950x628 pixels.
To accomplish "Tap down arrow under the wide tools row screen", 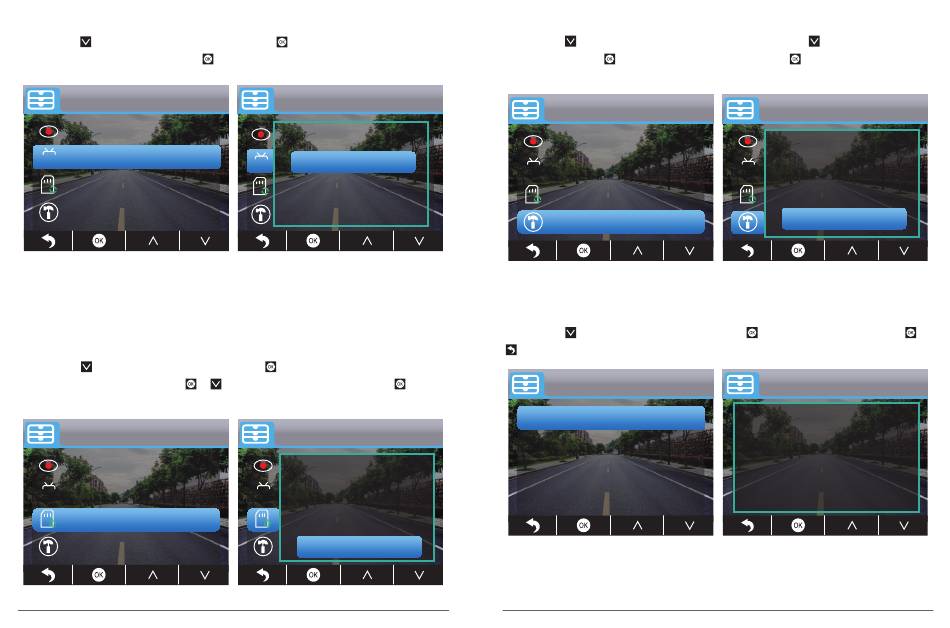I will tap(689, 251).
